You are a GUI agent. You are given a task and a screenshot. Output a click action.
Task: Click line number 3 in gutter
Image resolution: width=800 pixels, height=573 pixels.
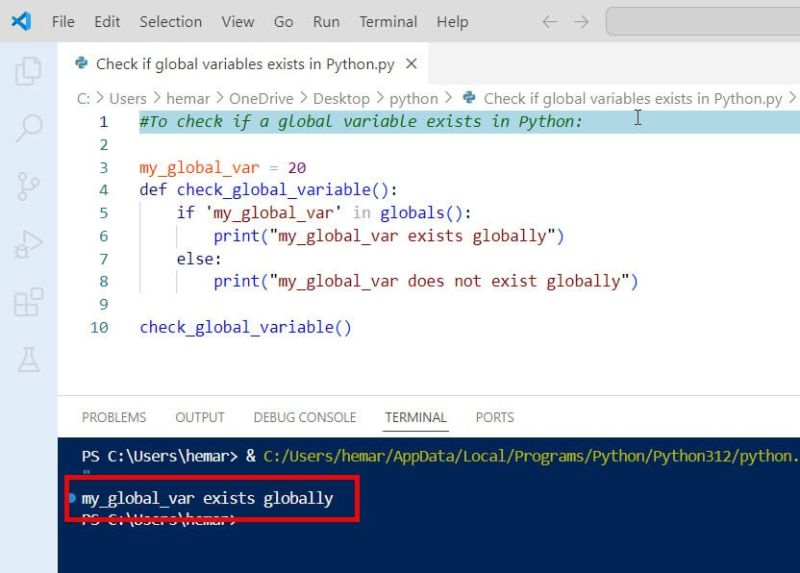tap(104, 168)
